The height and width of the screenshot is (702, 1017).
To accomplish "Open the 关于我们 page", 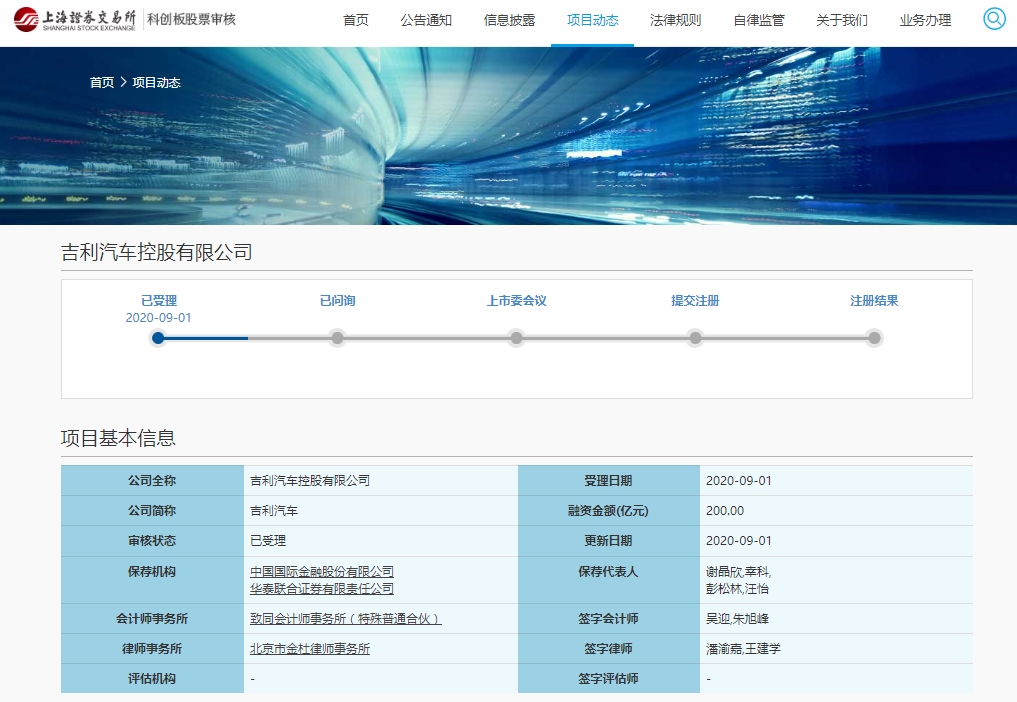I will [x=841, y=20].
